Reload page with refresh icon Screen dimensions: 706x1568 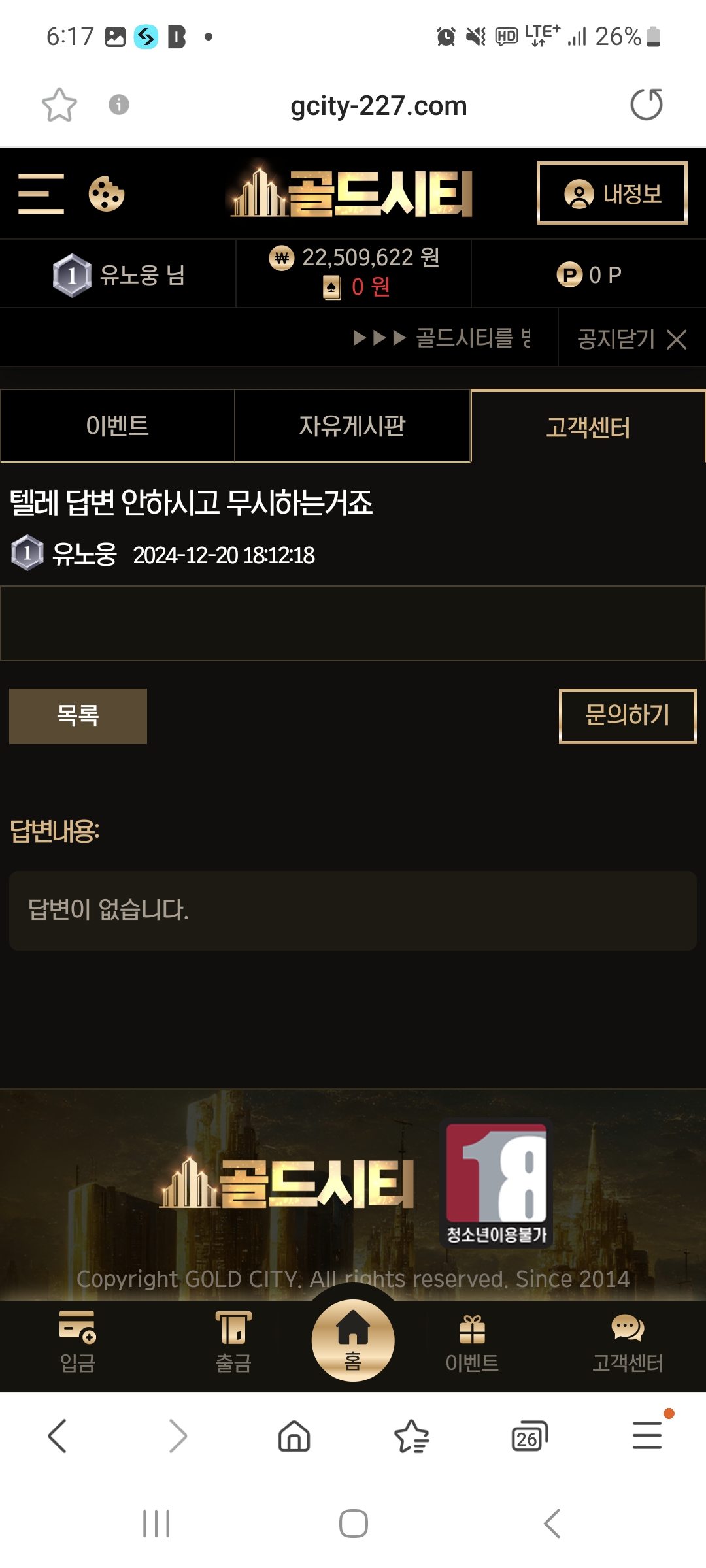(647, 105)
